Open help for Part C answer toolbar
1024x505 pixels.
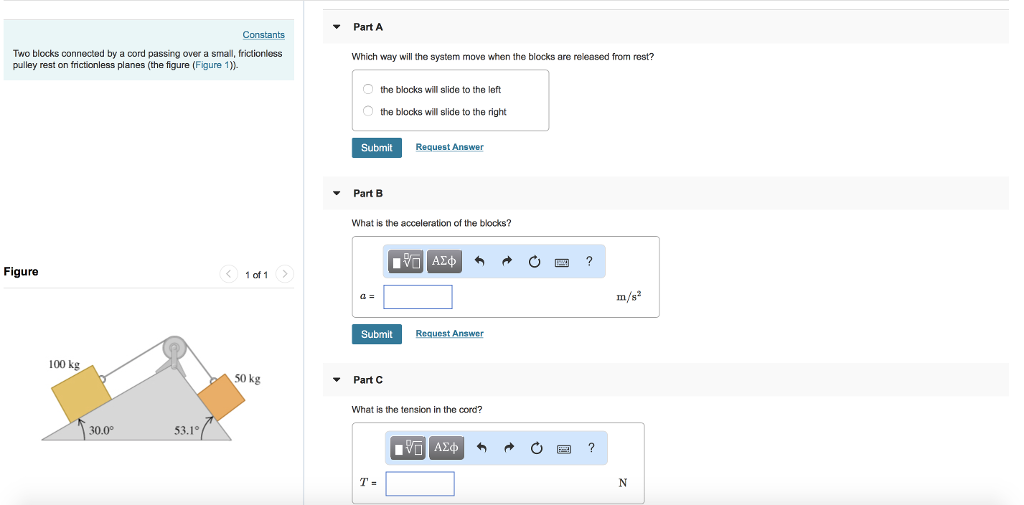tap(591, 448)
